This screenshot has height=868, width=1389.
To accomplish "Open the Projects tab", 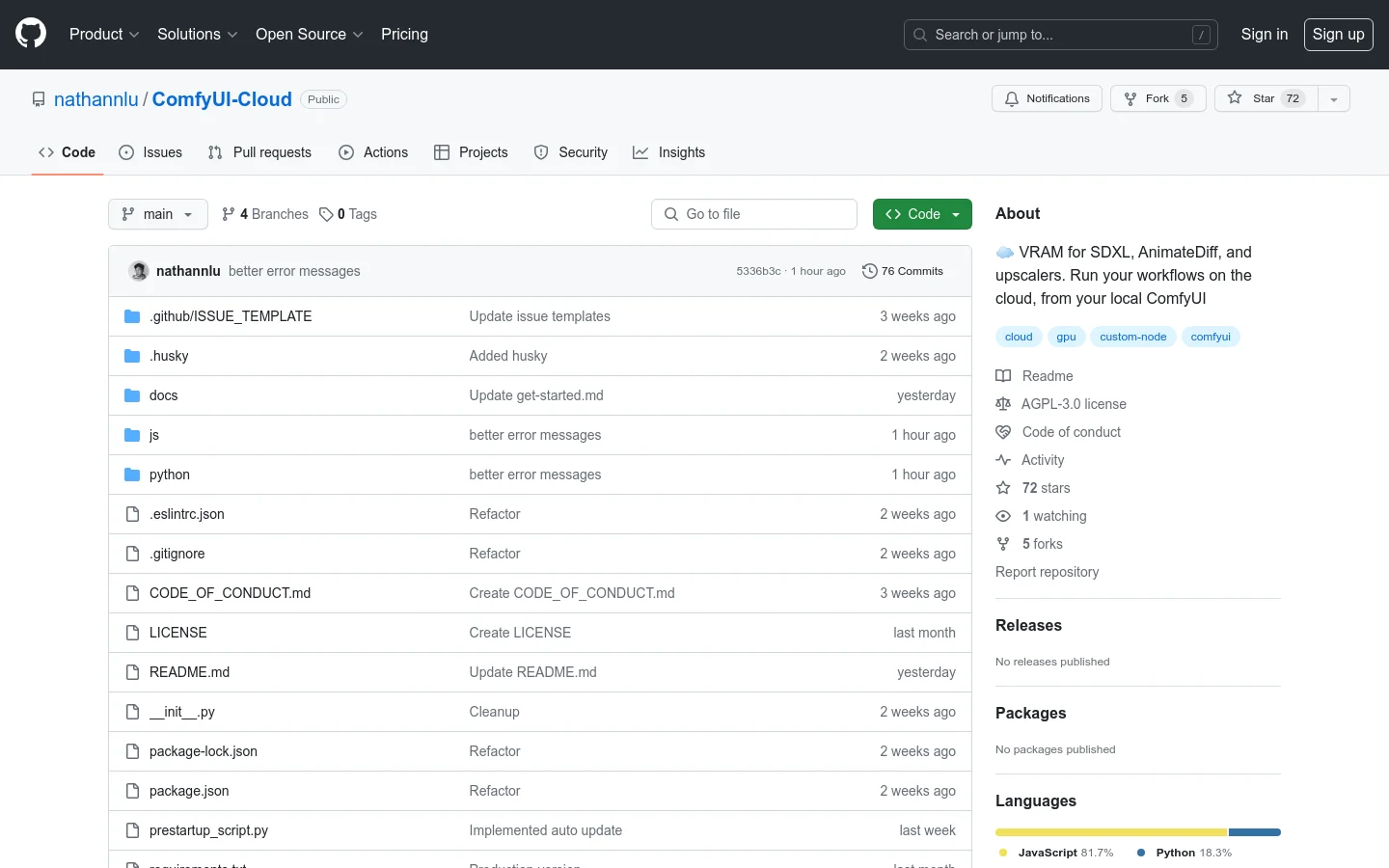I will 471,152.
